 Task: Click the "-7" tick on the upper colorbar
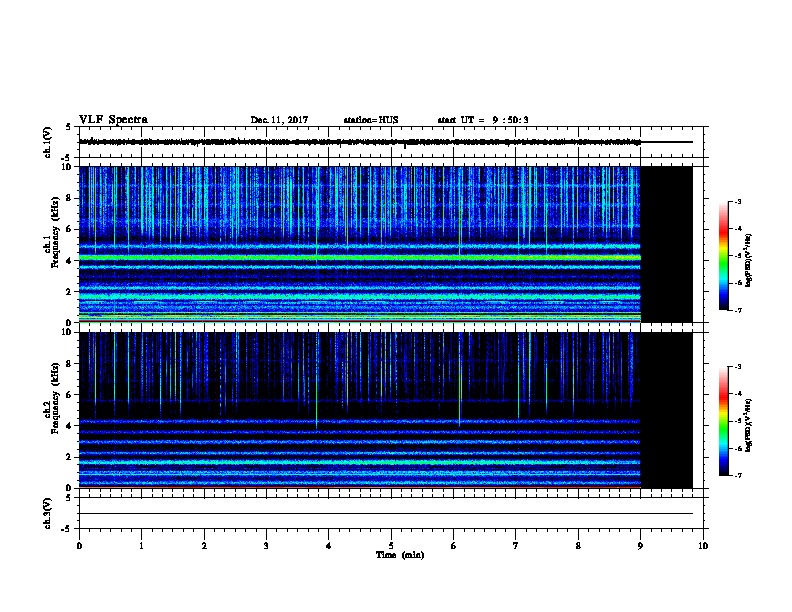[x=737, y=310]
